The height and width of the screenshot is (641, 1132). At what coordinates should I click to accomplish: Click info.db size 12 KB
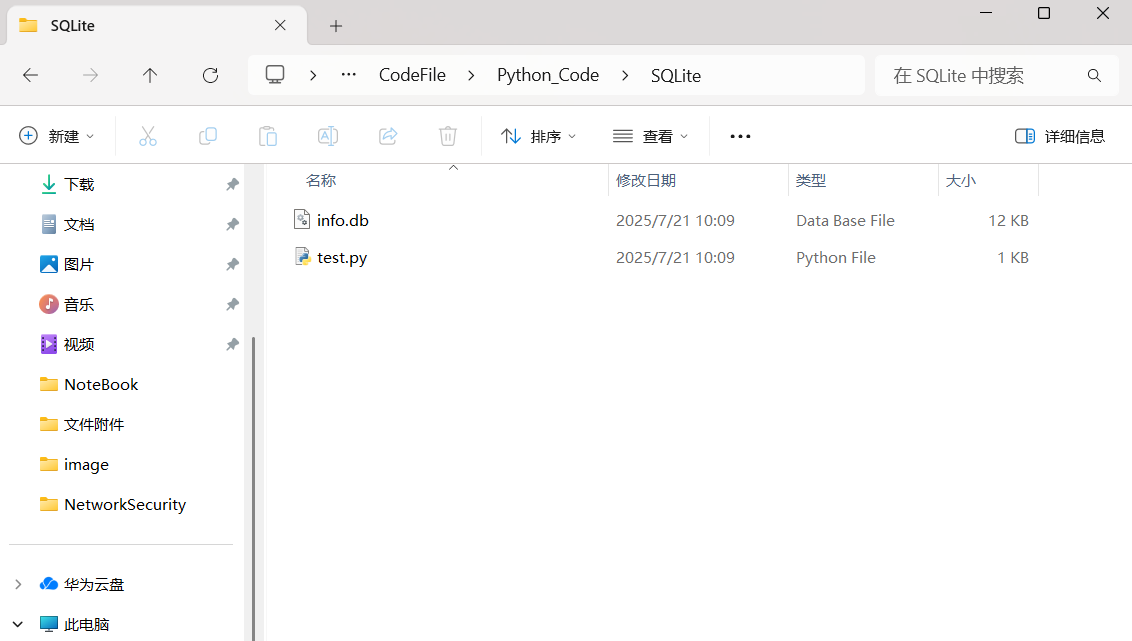1008,220
